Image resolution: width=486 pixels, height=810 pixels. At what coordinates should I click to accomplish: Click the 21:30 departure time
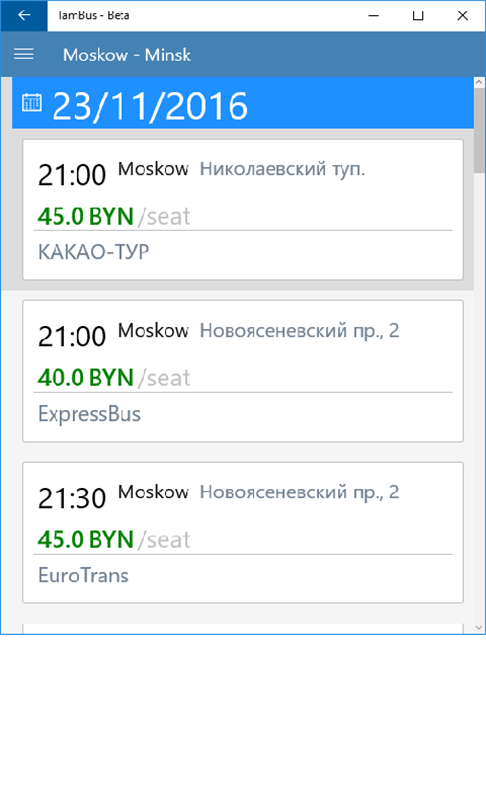tap(72, 499)
